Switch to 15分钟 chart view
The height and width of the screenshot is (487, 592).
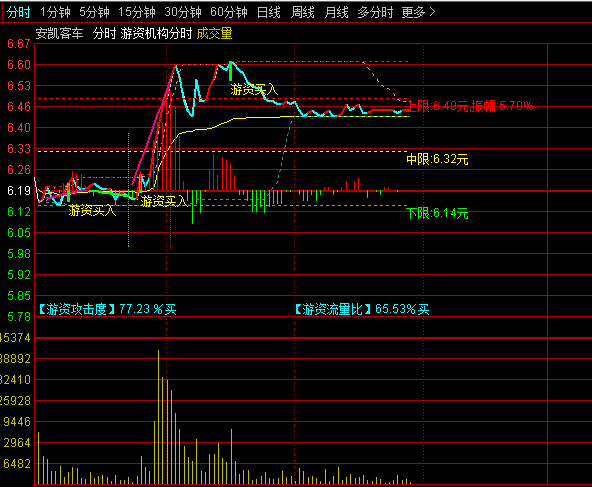pyautogui.click(x=137, y=12)
